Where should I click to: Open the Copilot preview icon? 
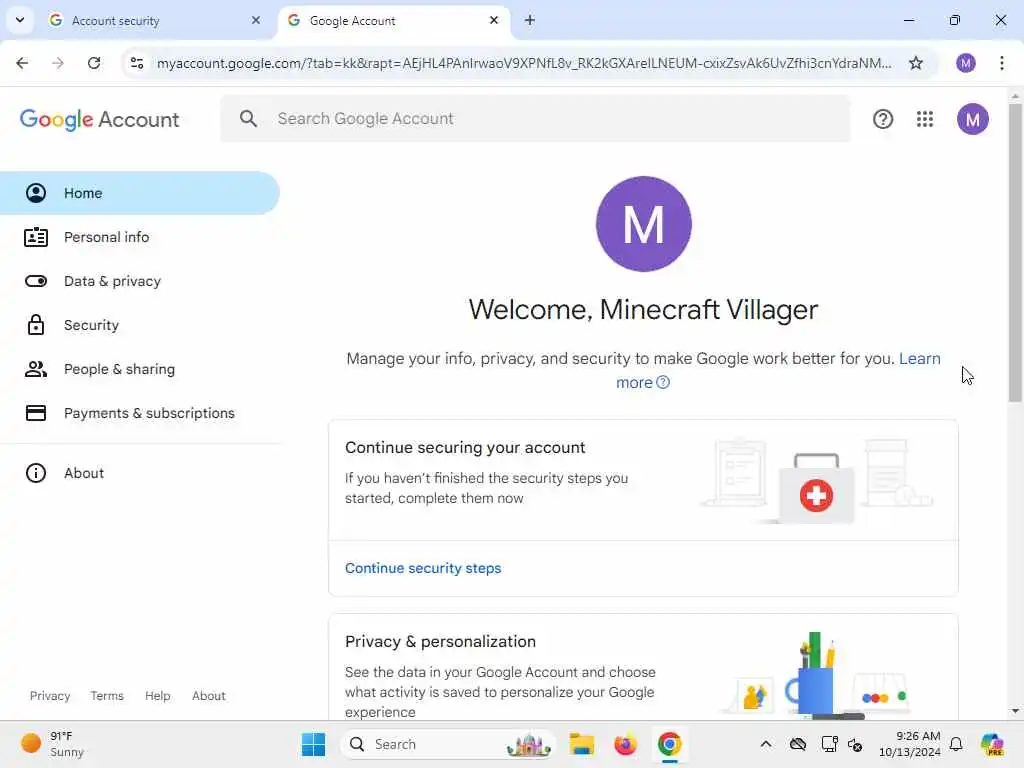[992, 744]
